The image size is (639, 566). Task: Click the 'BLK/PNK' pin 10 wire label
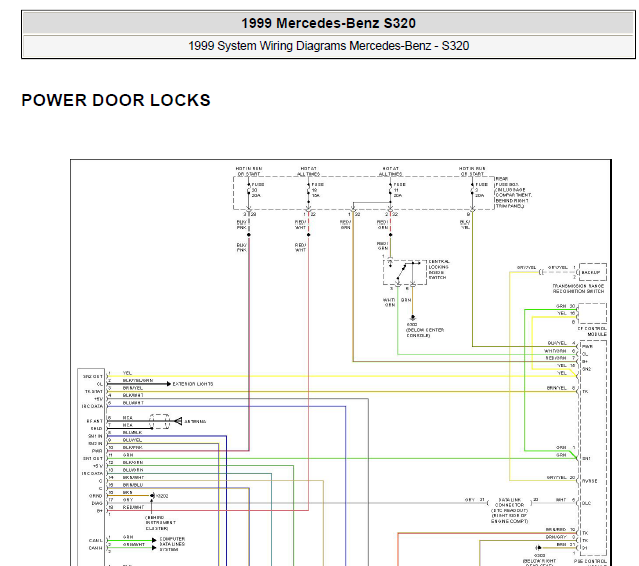(133, 447)
